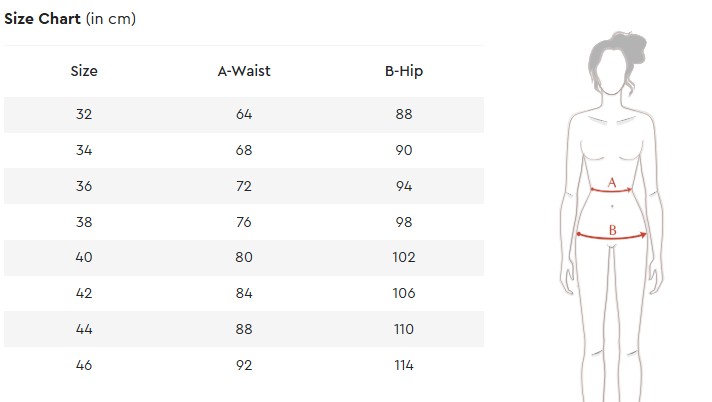Click hip value 102
The width and height of the screenshot is (712, 402).
point(404,257)
